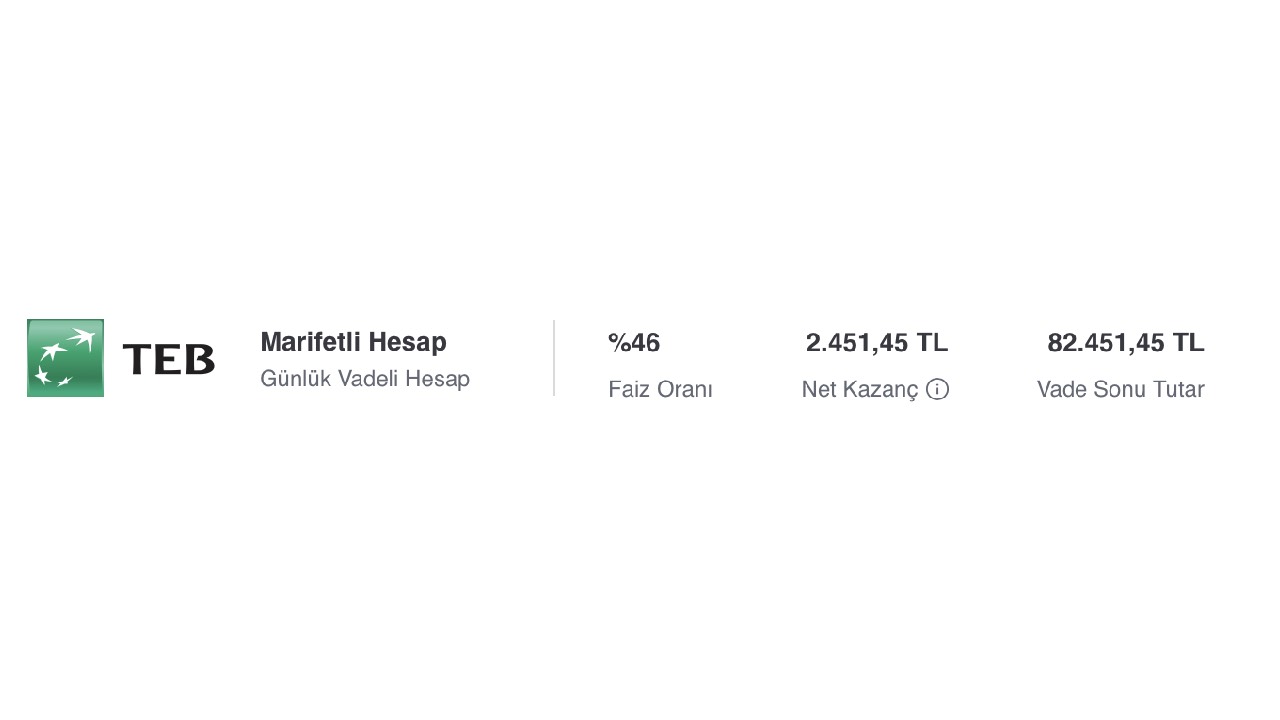1280x720 pixels.
Task: Click the word Oranı under the %46 rate
Action: 685,390
